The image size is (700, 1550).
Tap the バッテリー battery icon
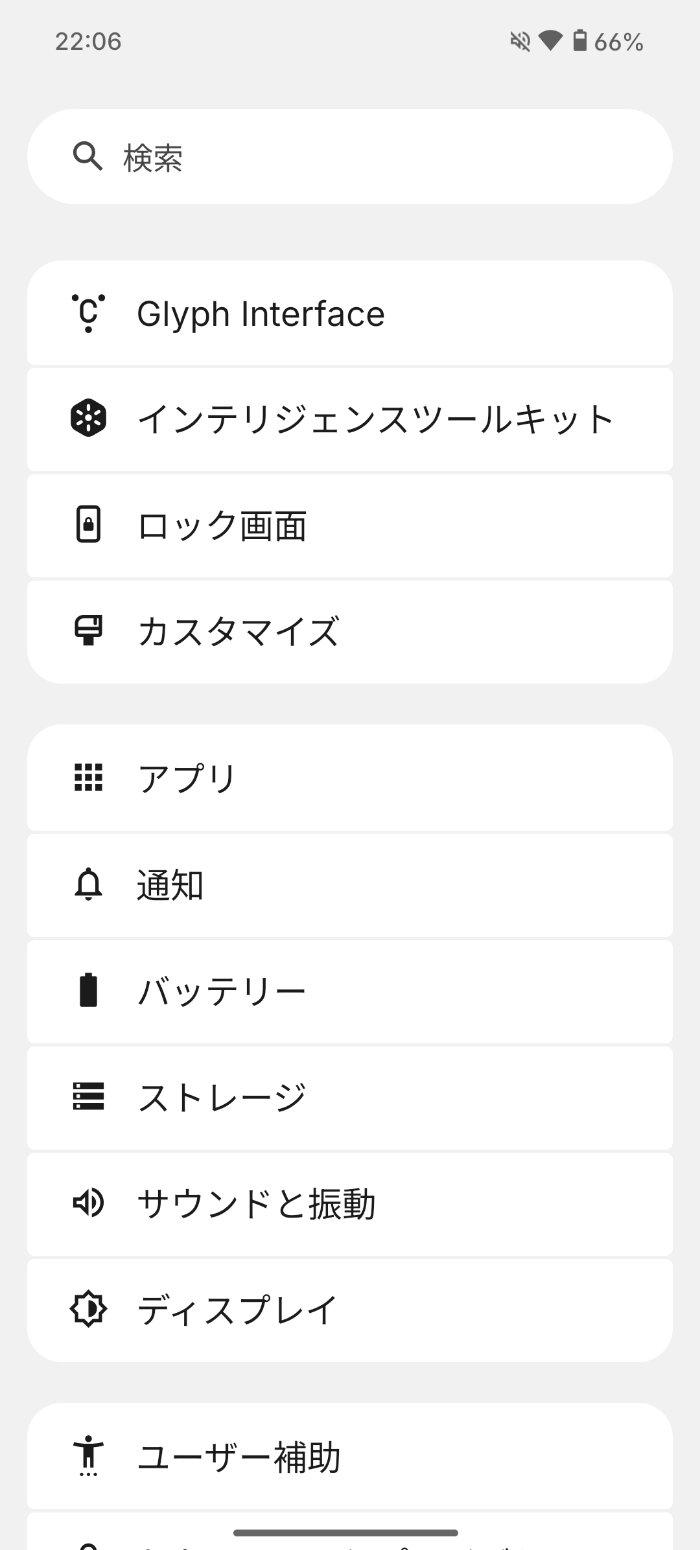tap(88, 991)
